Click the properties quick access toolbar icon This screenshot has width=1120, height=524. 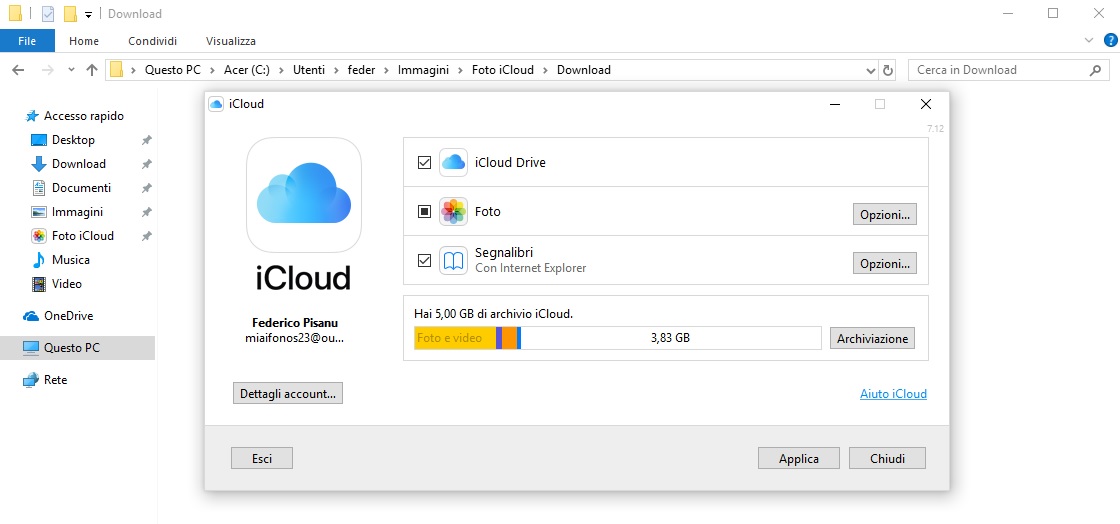(48, 14)
